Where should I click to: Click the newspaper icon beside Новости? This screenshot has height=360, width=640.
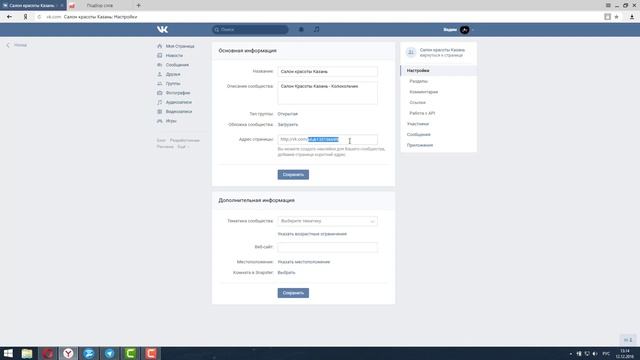click(x=160, y=56)
